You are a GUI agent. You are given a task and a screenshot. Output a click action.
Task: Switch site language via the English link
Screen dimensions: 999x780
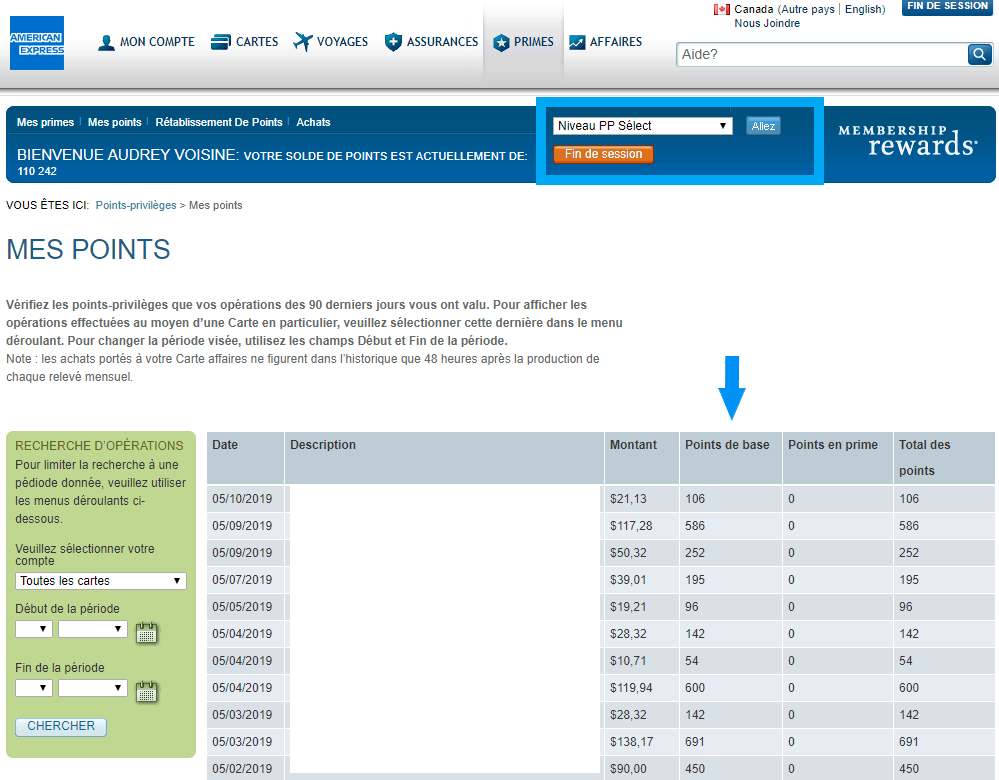coord(864,8)
